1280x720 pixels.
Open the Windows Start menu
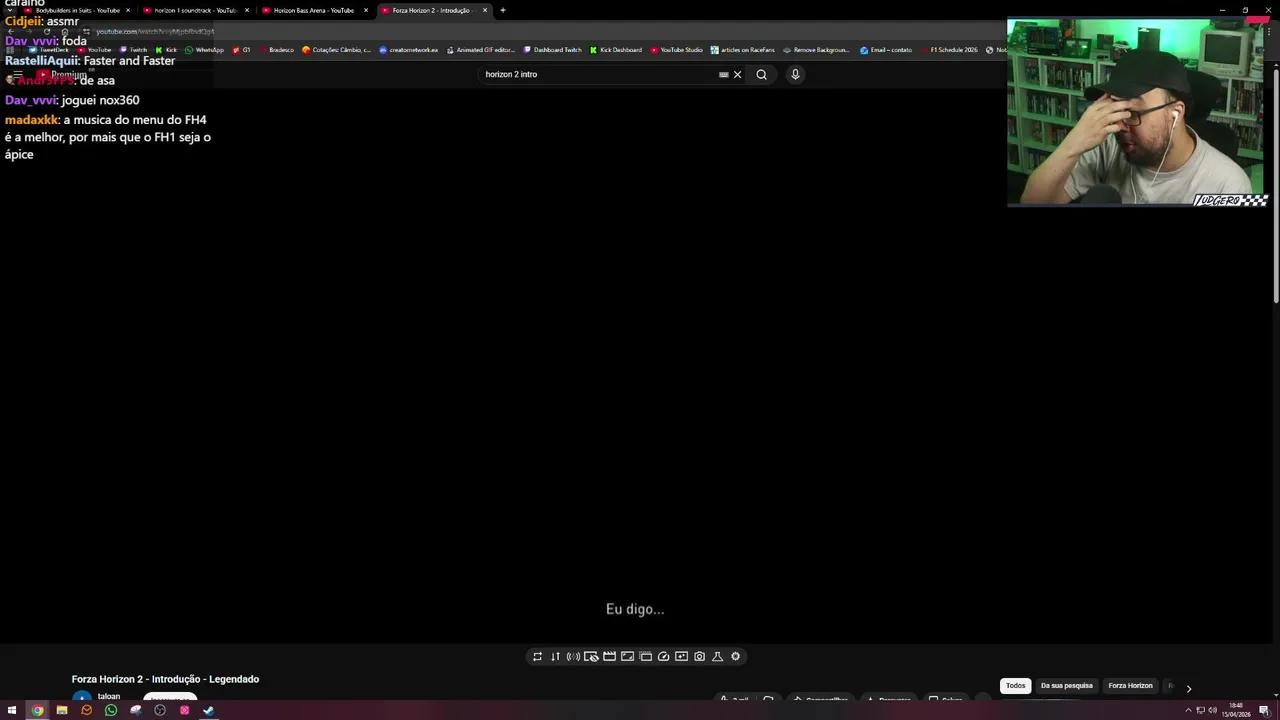[x=12, y=711]
